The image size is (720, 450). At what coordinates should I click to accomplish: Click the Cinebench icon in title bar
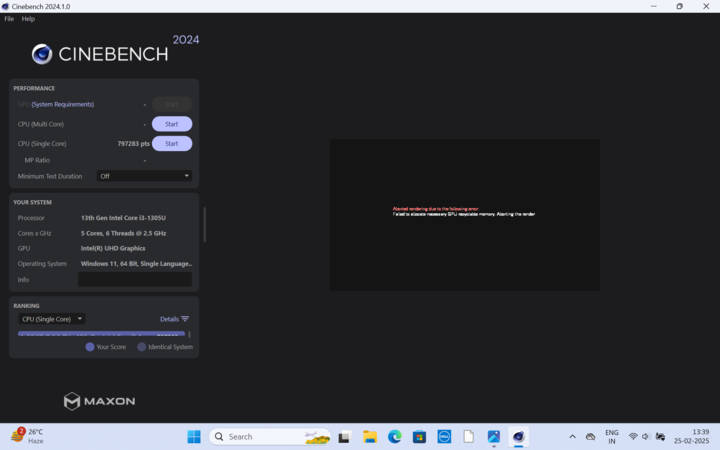coord(6,6)
